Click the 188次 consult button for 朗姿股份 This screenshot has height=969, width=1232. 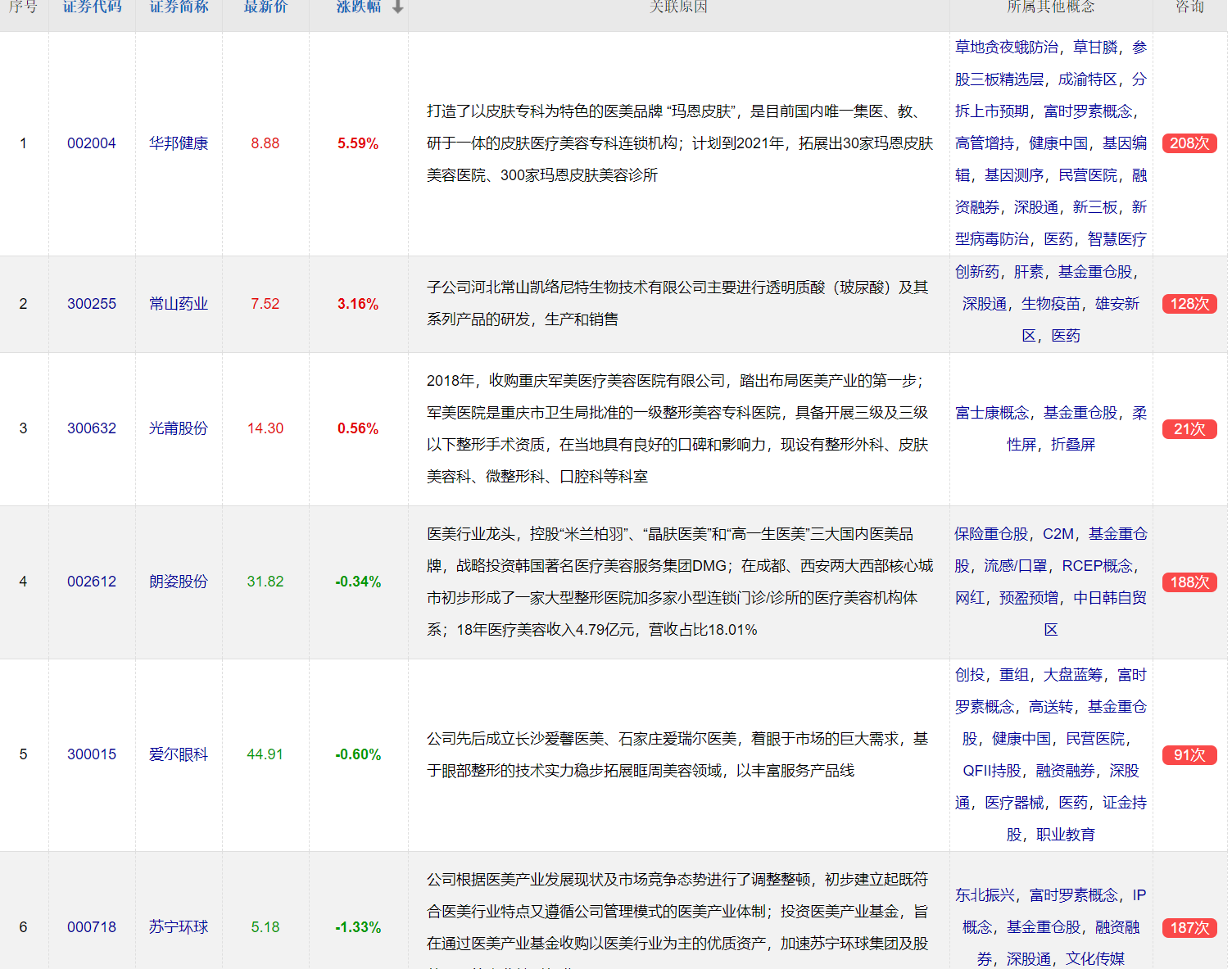(1189, 582)
